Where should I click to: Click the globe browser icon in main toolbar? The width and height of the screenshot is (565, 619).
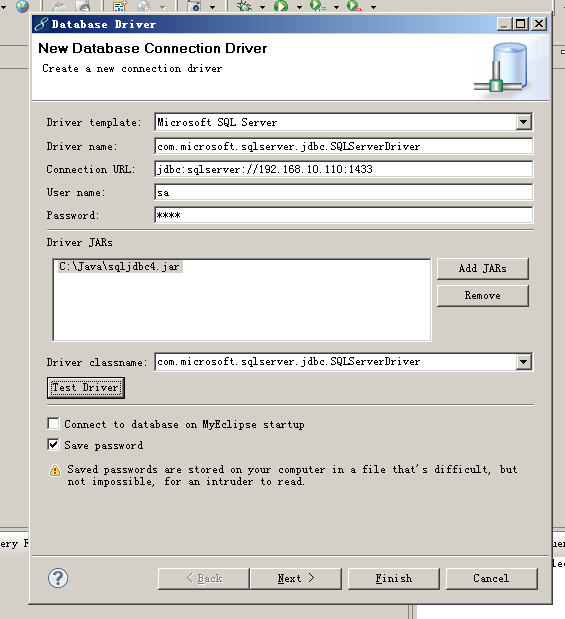coord(23,6)
